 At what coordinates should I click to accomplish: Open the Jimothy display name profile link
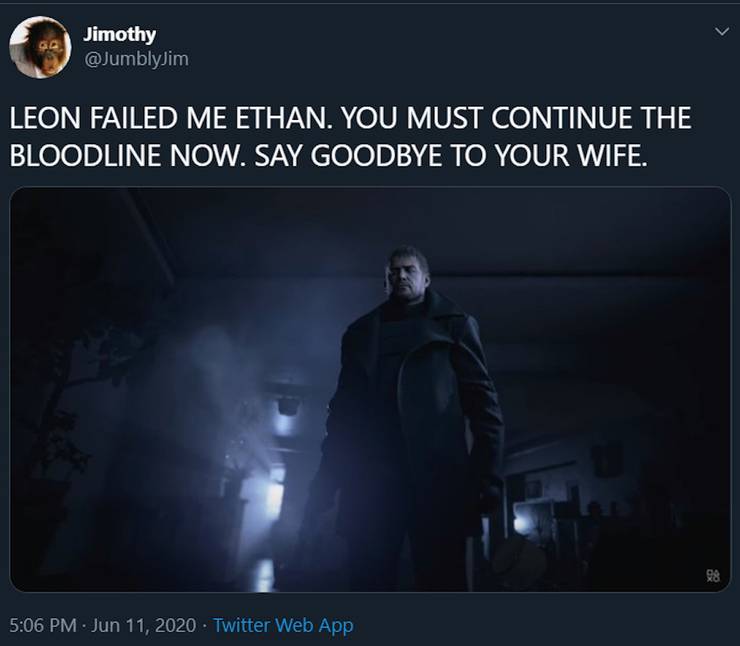(x=119, y=34)
